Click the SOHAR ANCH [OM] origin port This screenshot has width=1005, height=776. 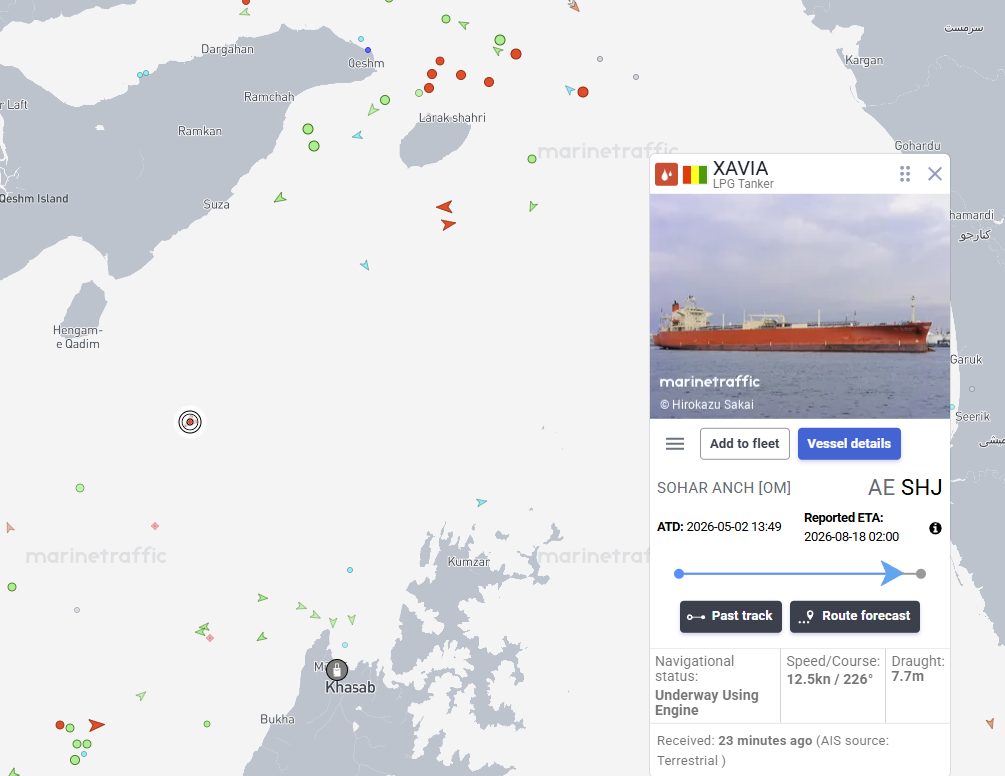(724, 488)
